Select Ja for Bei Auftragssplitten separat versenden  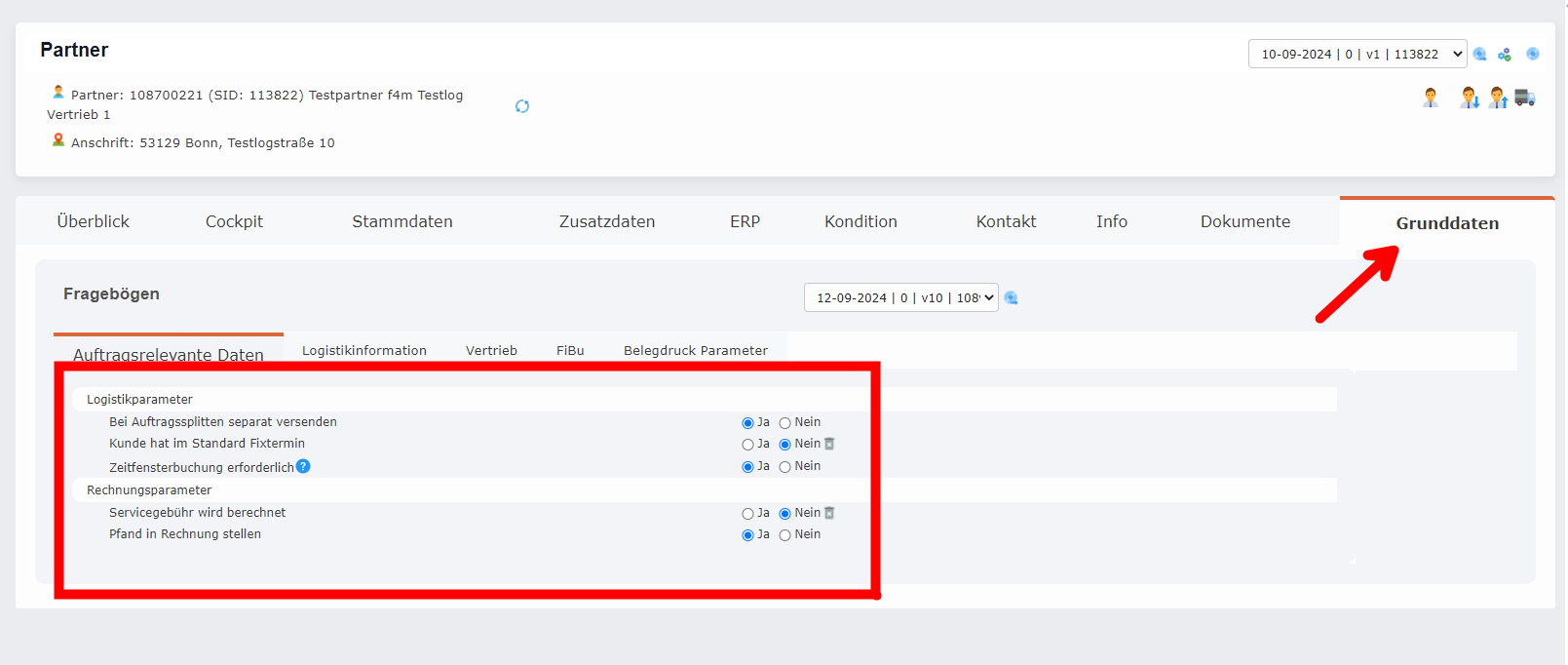[x=747, y=423]
